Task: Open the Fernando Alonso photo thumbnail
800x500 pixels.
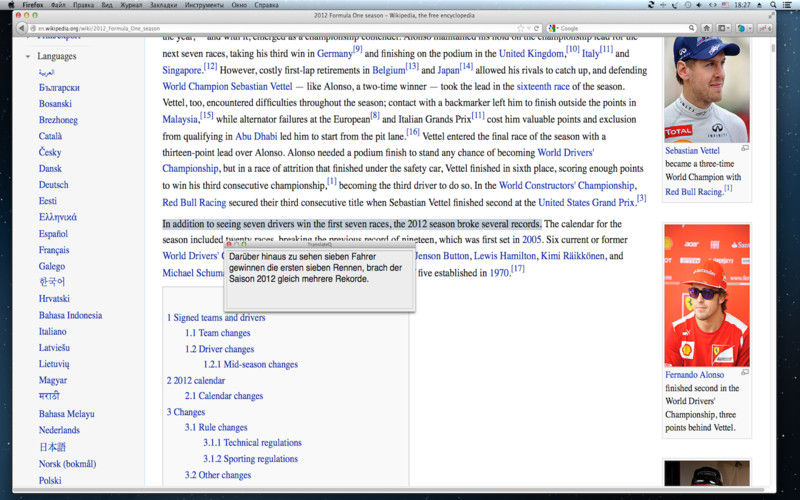Action: 707,295
